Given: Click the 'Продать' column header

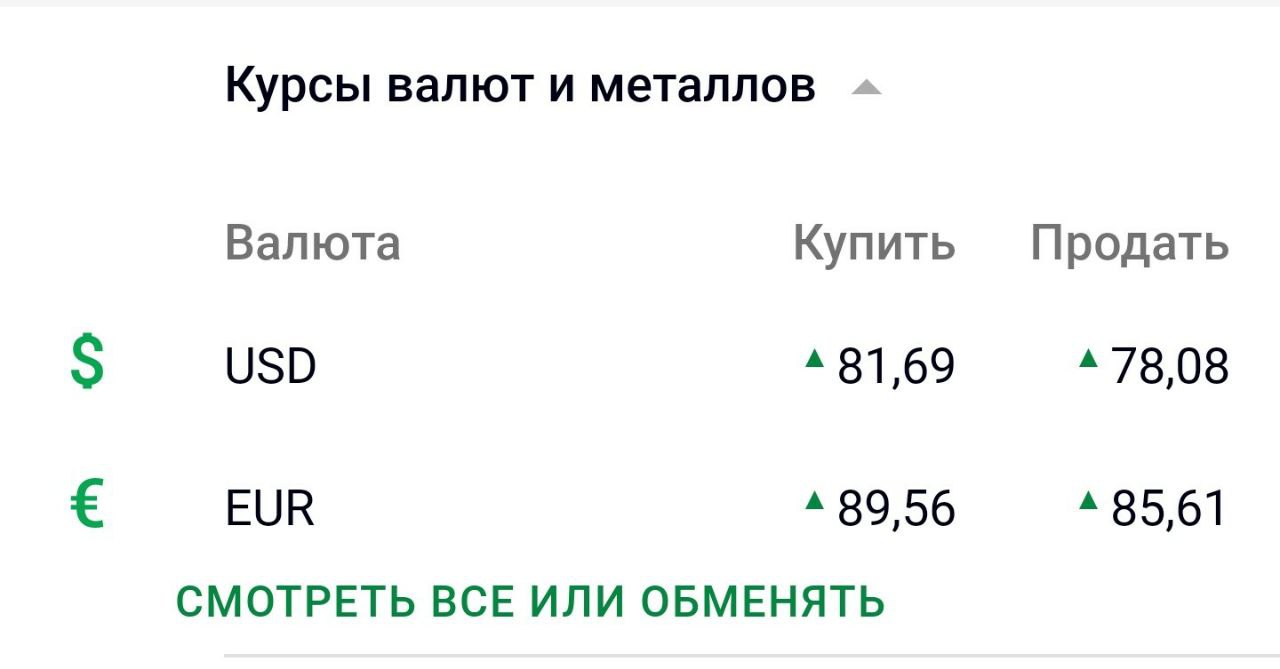Looking at the screenshot, I should pyautogui.click(x=1130, y=245).
